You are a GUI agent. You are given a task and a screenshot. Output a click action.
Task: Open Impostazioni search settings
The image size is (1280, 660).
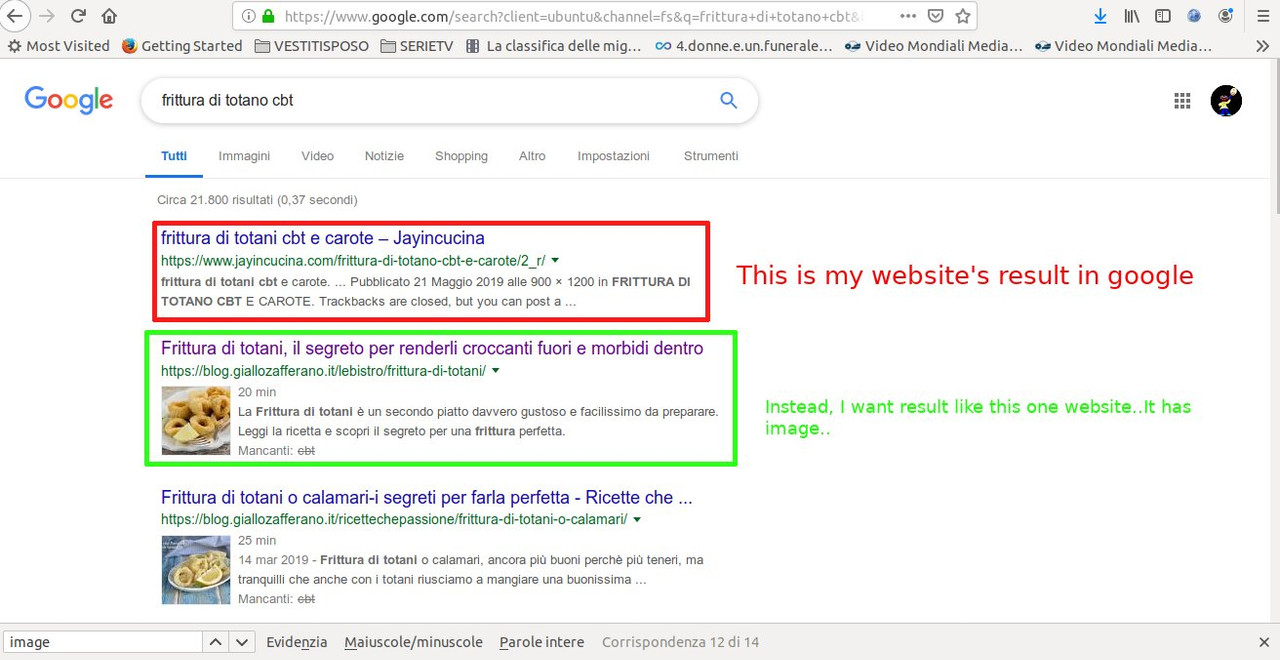click(x=613, y=156)
